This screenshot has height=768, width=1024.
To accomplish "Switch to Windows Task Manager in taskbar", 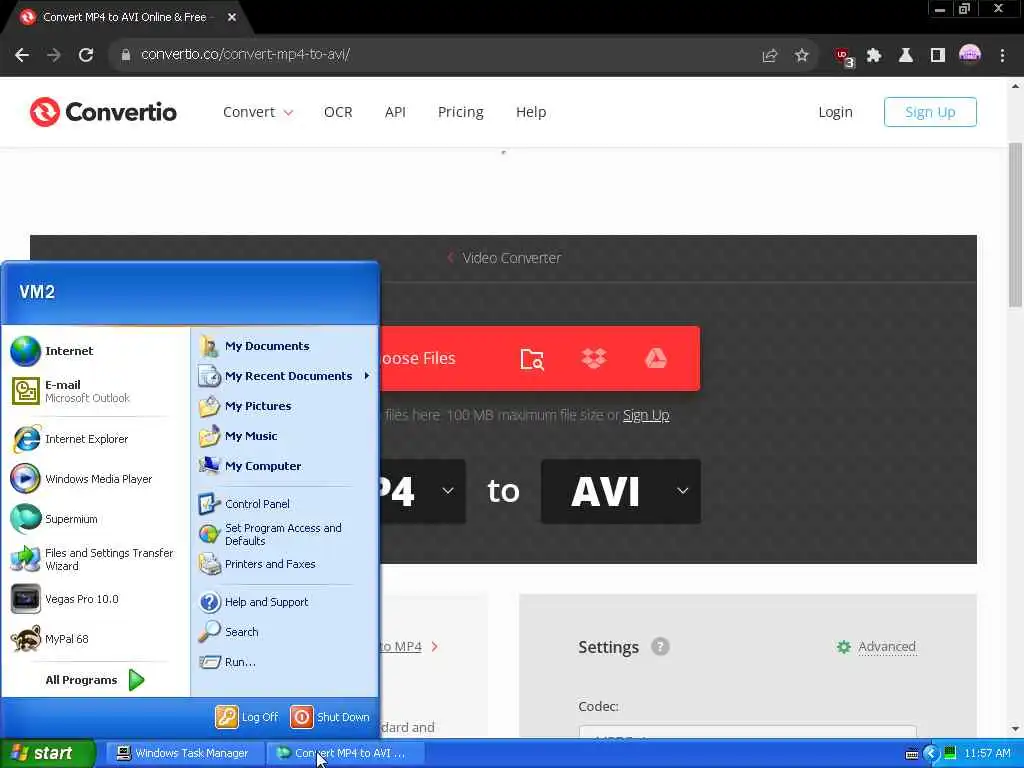I will [x=184, y=753].
